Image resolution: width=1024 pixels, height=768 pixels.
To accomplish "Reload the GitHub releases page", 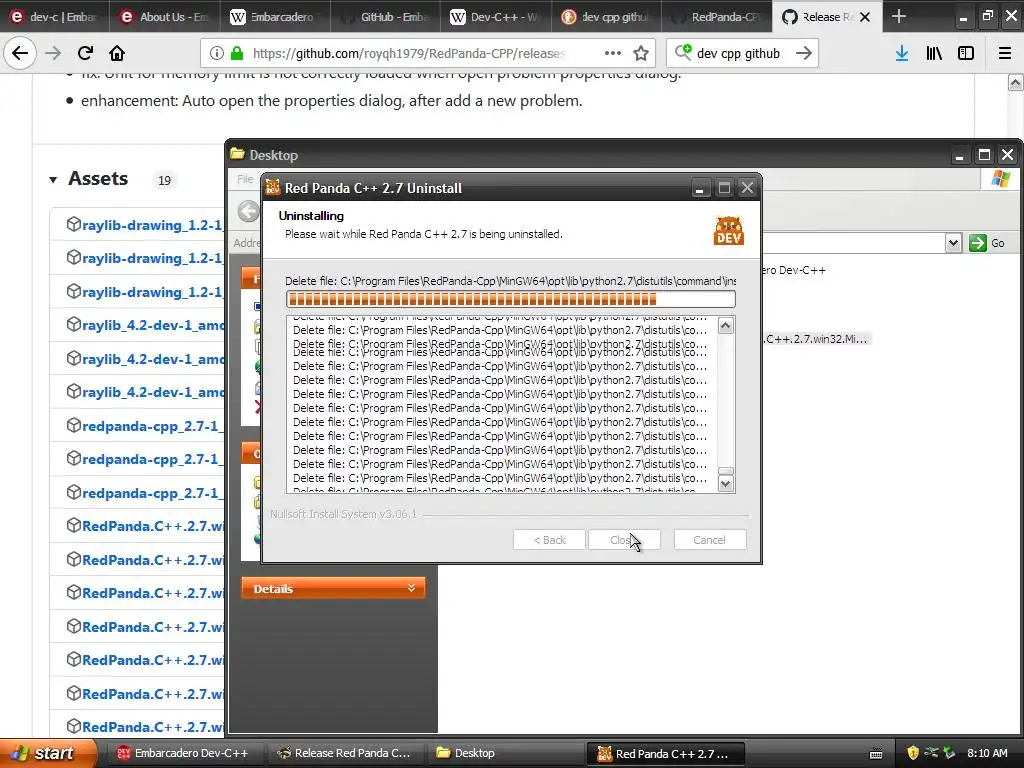I will tap(85, 53).
